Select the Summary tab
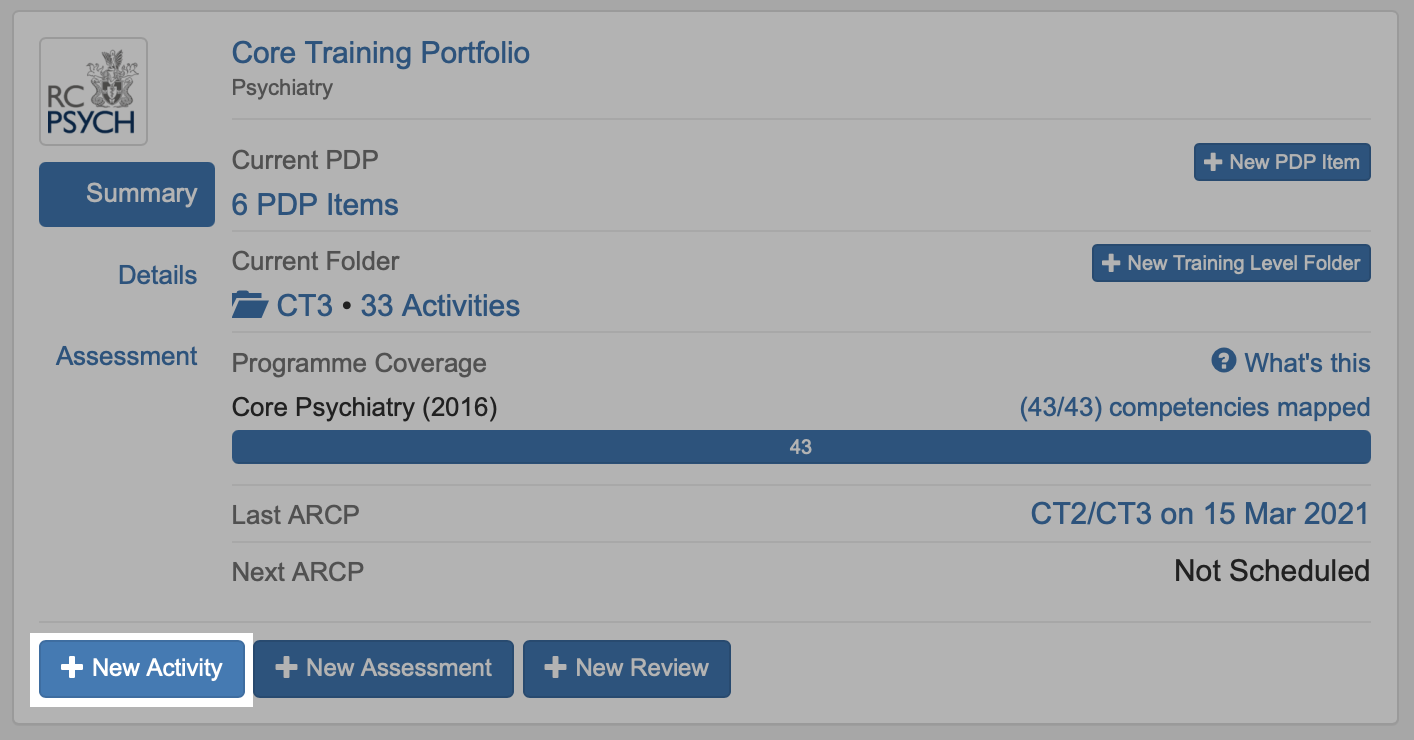This screenshot has height=740, width=1414. (x=127, y=194)
